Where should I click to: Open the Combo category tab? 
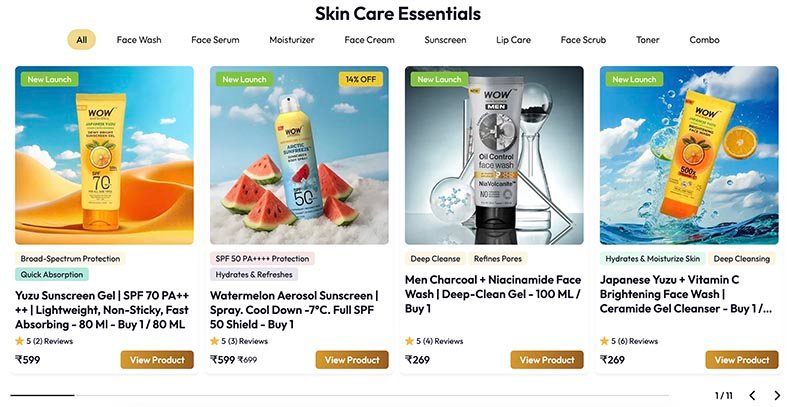[704, 40]
